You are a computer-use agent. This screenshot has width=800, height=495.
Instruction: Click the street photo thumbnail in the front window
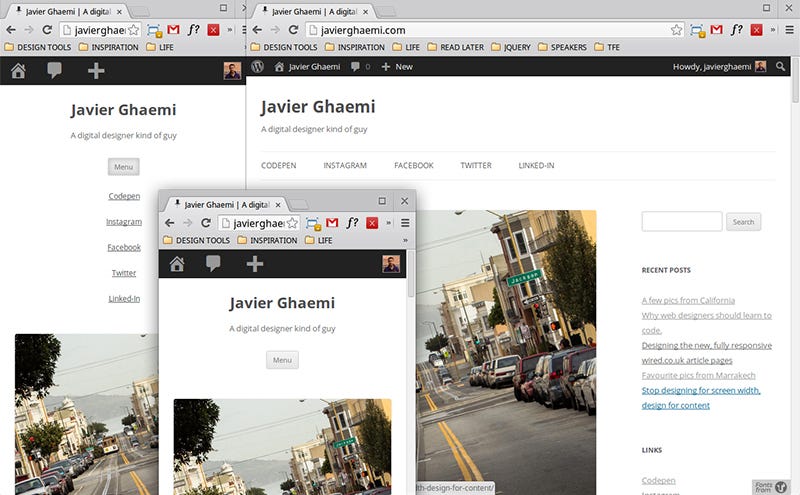tap(283, 447)
